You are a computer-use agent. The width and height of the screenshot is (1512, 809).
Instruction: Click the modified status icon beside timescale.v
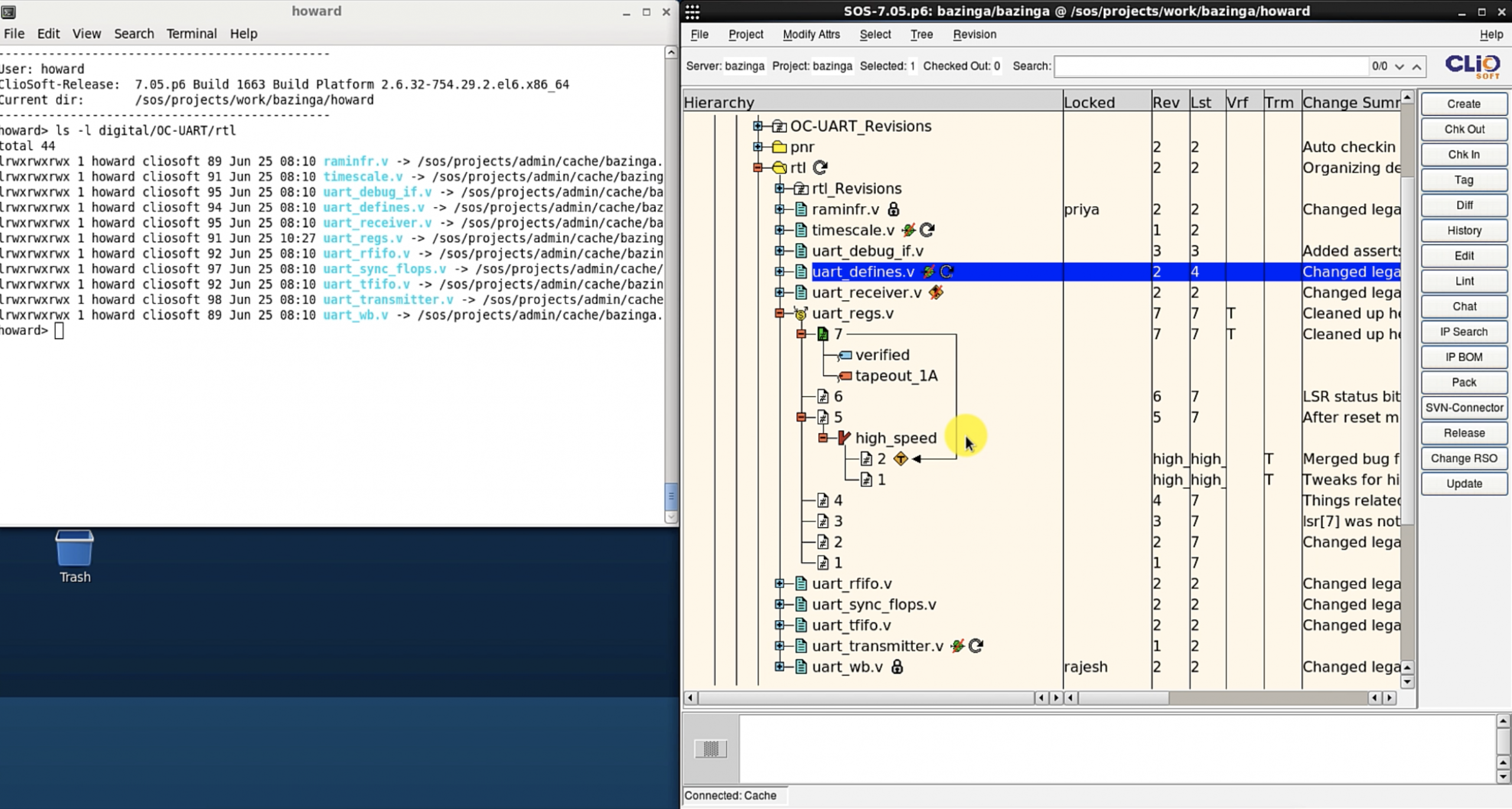[909, 230]
